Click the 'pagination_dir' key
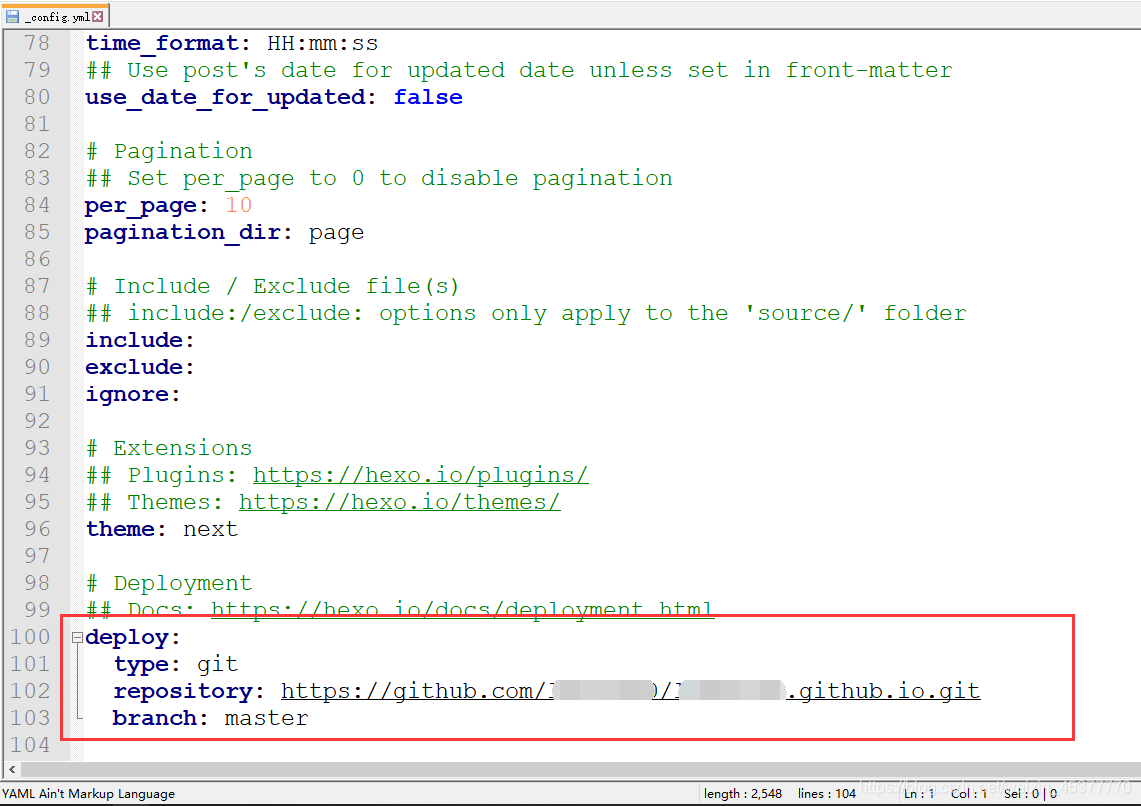Screen dimensions: 1141x806 coord(182,233)
